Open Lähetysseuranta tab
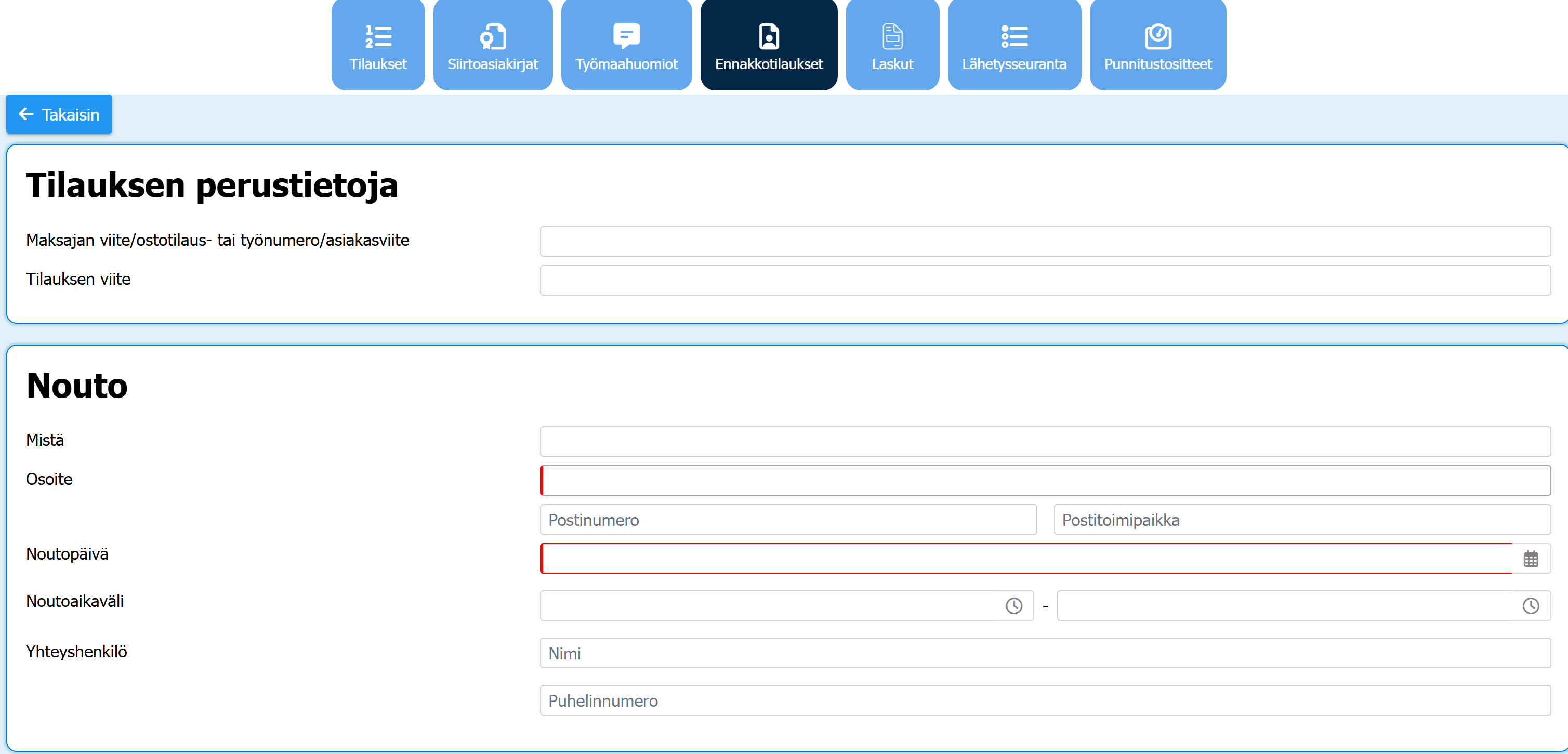The width and height of the screenshot is (1568, 754). pos(1014,45)
